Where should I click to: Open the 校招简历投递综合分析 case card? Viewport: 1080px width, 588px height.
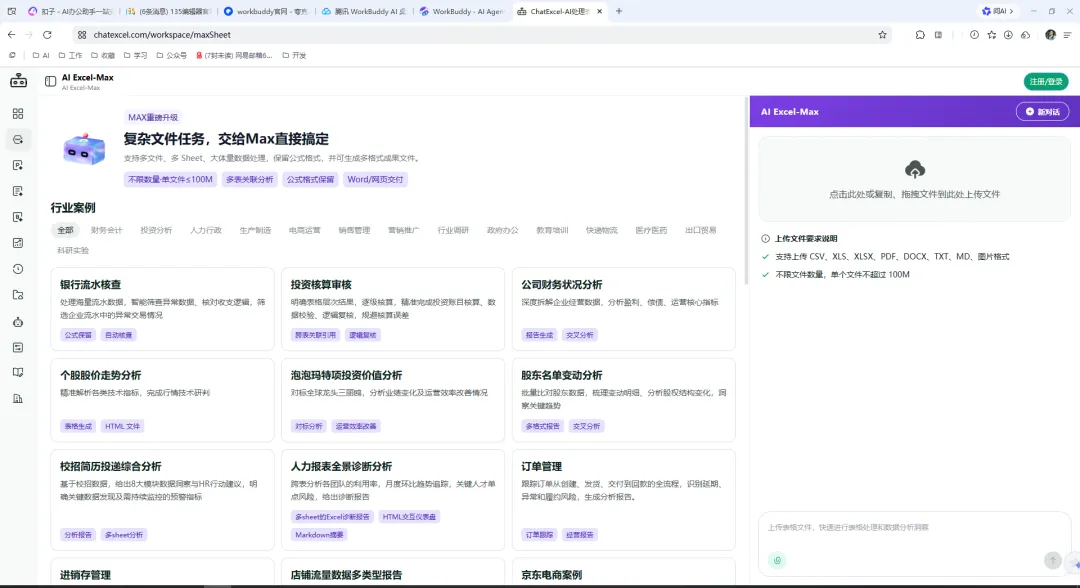[163, 500]
